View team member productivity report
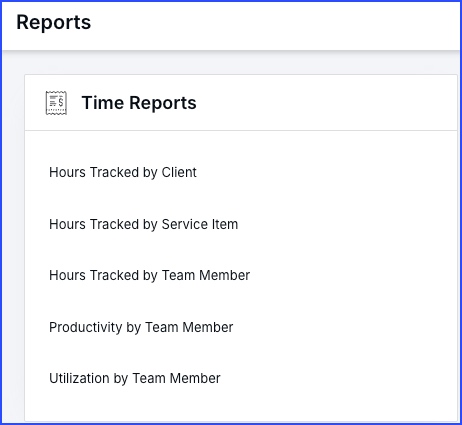This screenshot has height=425, width=462. pos(141,327)
